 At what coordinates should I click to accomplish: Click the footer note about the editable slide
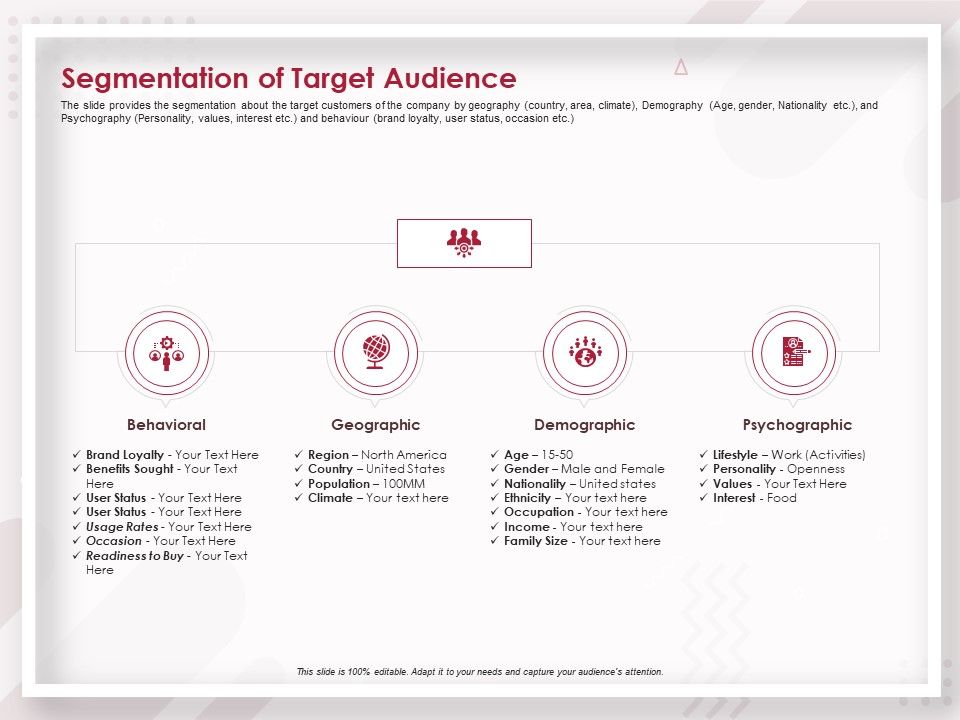click(480, 672)
